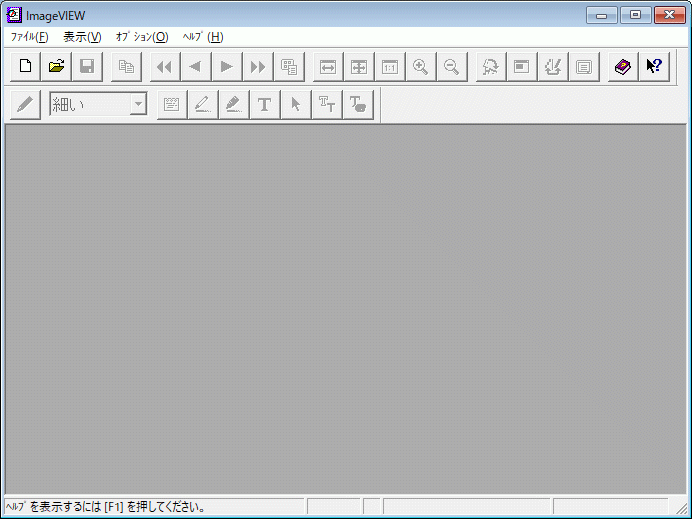Maximize the ImageVIEW window
Screen dimensions: 692x519
coord(636,15)
